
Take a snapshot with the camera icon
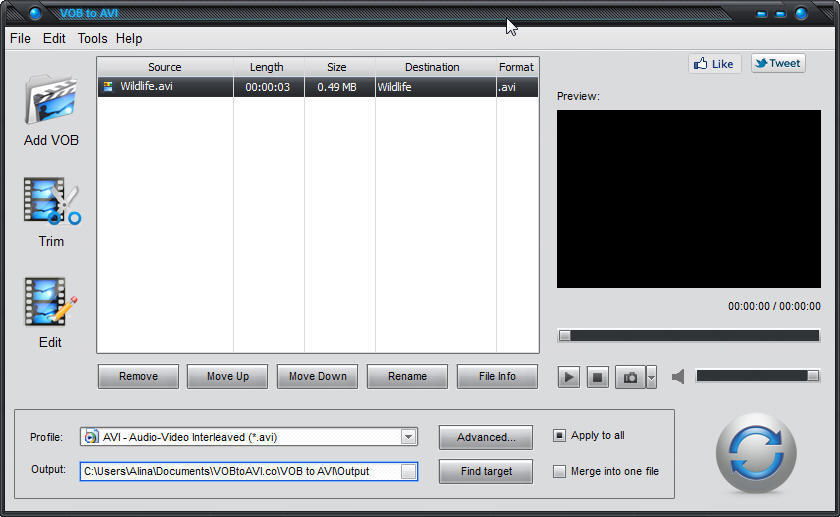pyautogui.click(x=631, y=377)
